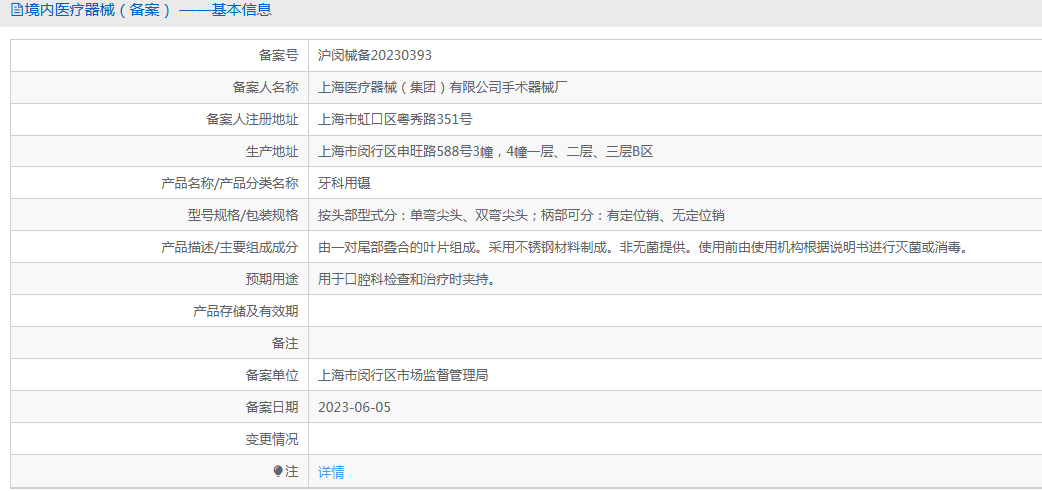Screen dimensions: 1042x491
Task: Click the lightbulb icon next to 注
Action: point(278,471)
